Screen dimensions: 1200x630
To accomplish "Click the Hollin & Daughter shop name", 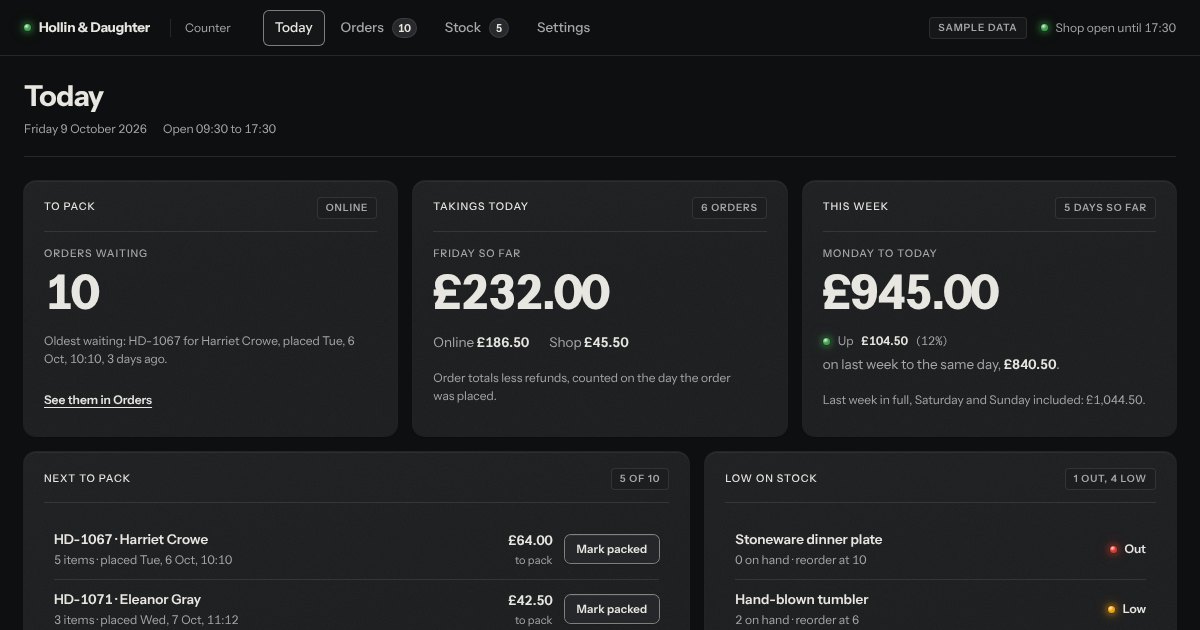I will (94, 28).
